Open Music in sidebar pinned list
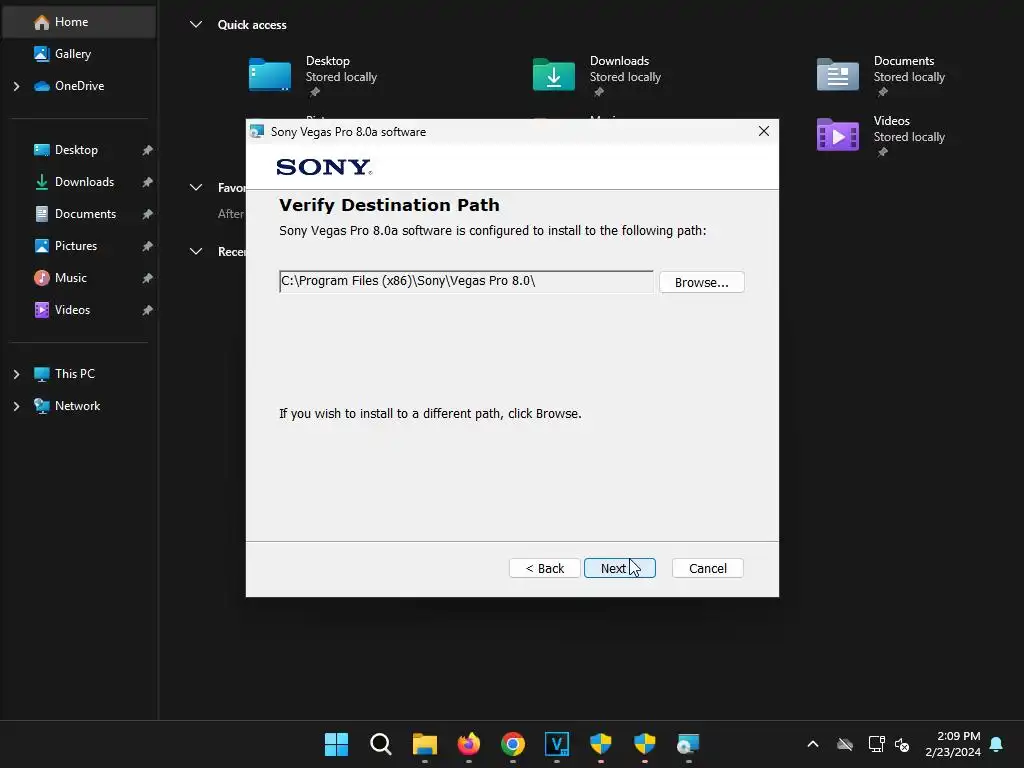This screenshot has width=1024, height=768. point(71,278)
